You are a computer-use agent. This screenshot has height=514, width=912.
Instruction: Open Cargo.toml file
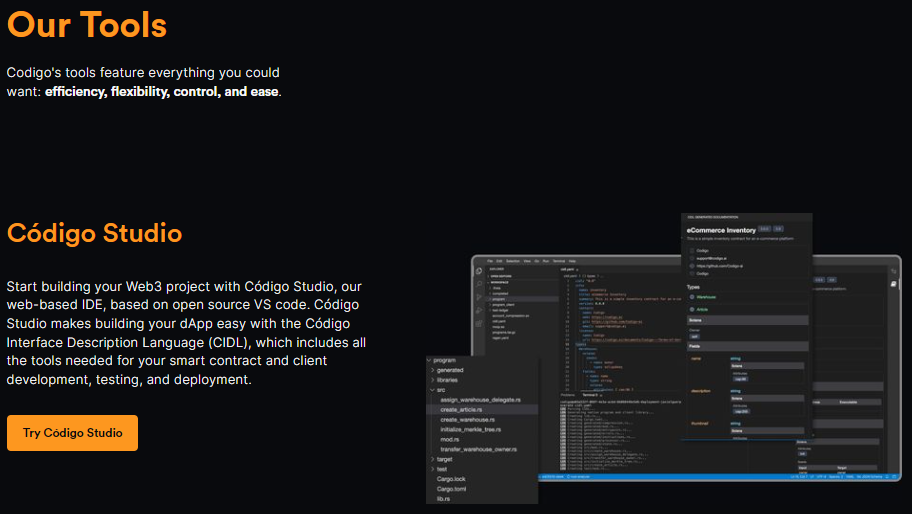coord(451,489)
